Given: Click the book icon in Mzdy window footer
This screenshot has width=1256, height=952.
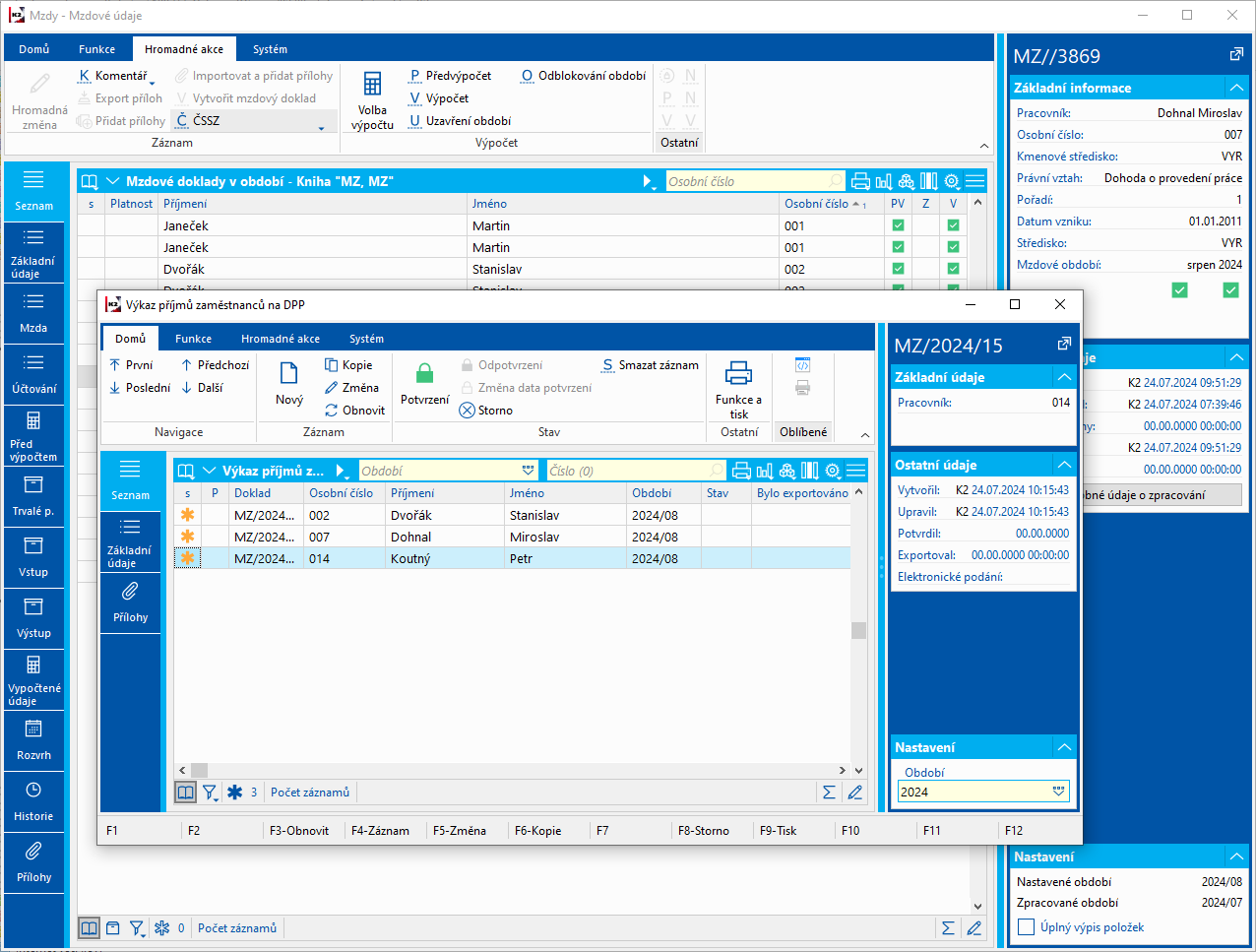Looking at the screenshot, I should (x=89, y=927).
